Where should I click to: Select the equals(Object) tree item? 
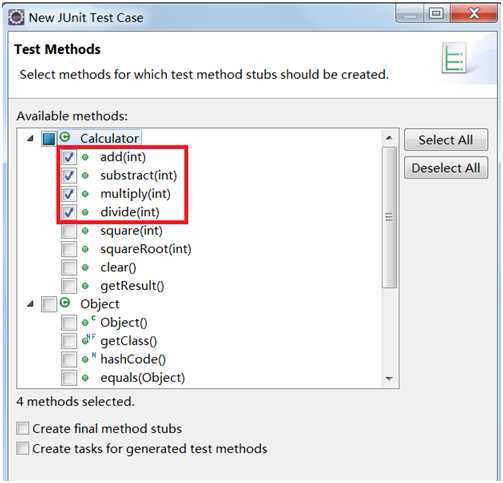click(142, 378)
